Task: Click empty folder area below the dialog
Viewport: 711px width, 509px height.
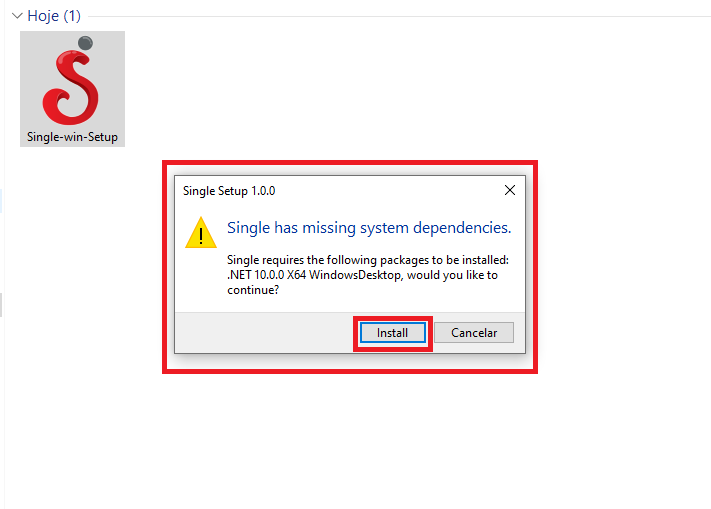Action: coord(350,440)
